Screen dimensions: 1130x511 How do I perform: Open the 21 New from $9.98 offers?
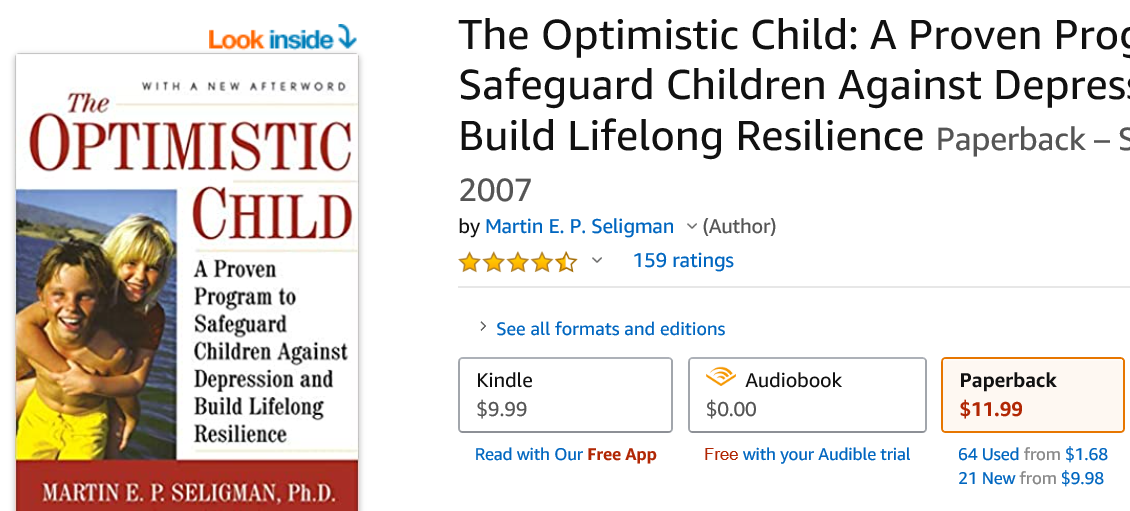(1030, 479)
